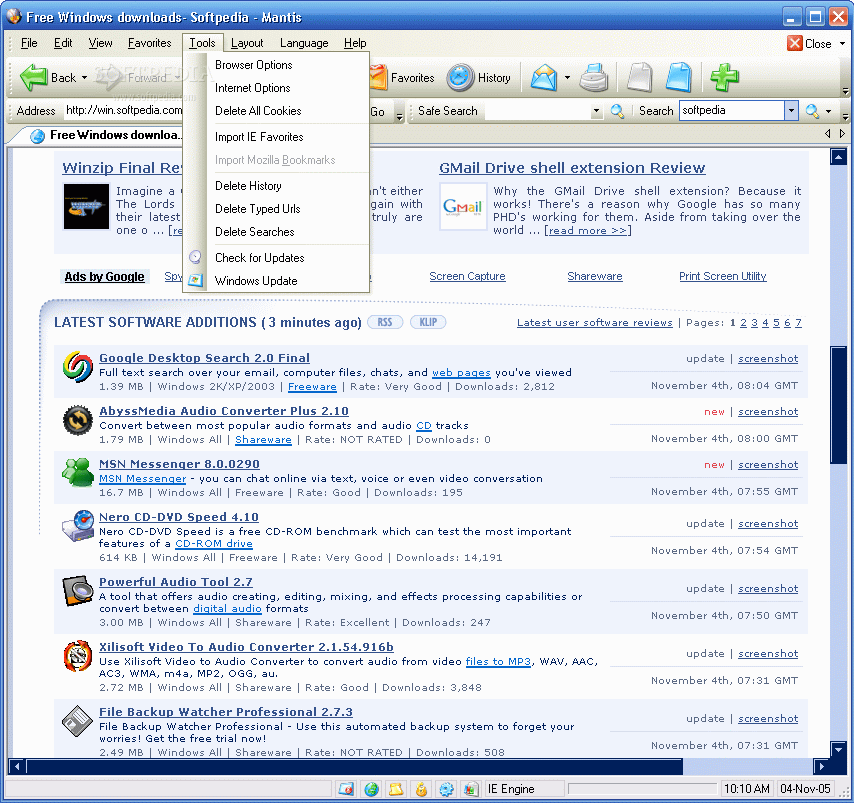Click the red X Close icon
This screenshot has width=854, height=803.
point(795,43)
